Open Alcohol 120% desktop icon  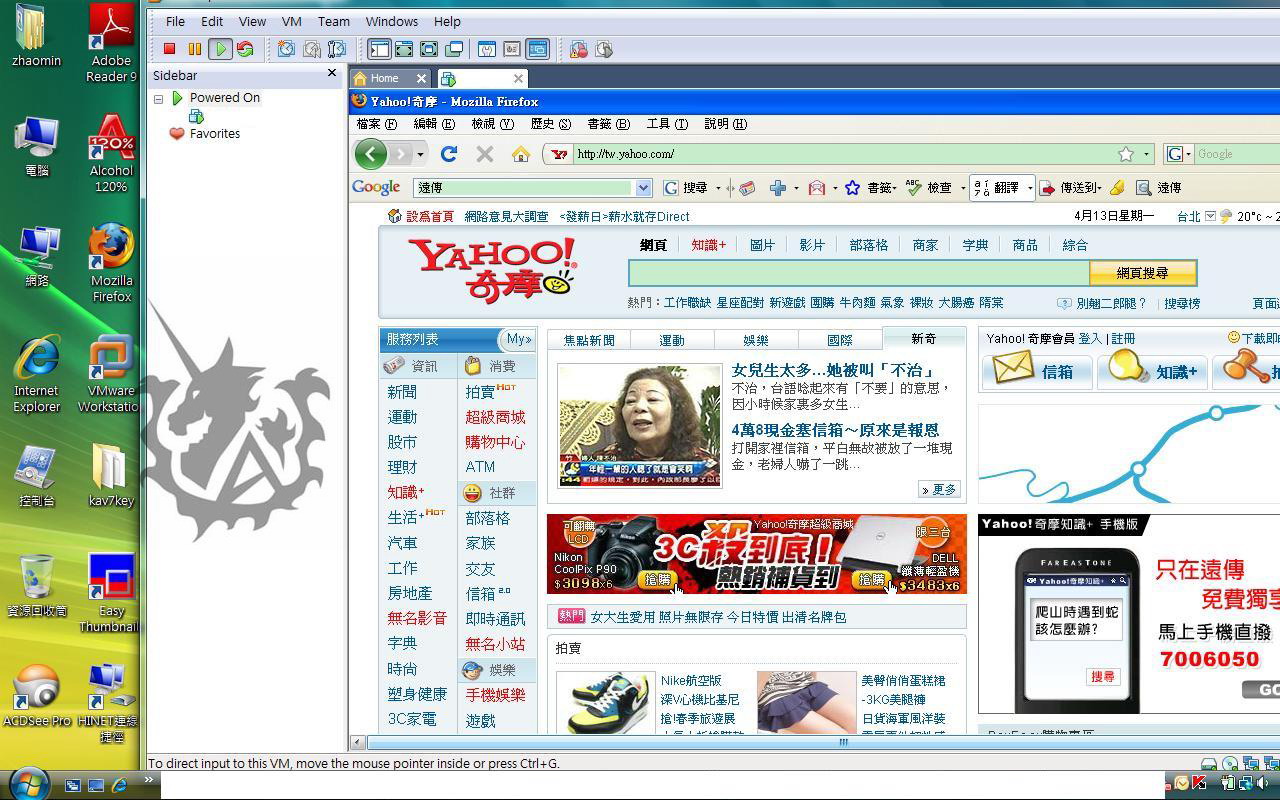pyautogui.click(x=111, y=152)
